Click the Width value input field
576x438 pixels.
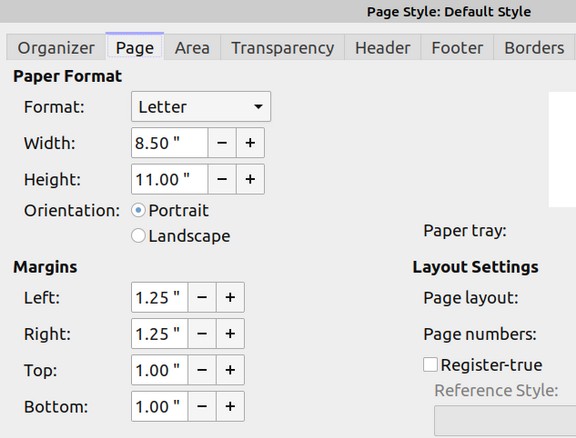[169, 143]
